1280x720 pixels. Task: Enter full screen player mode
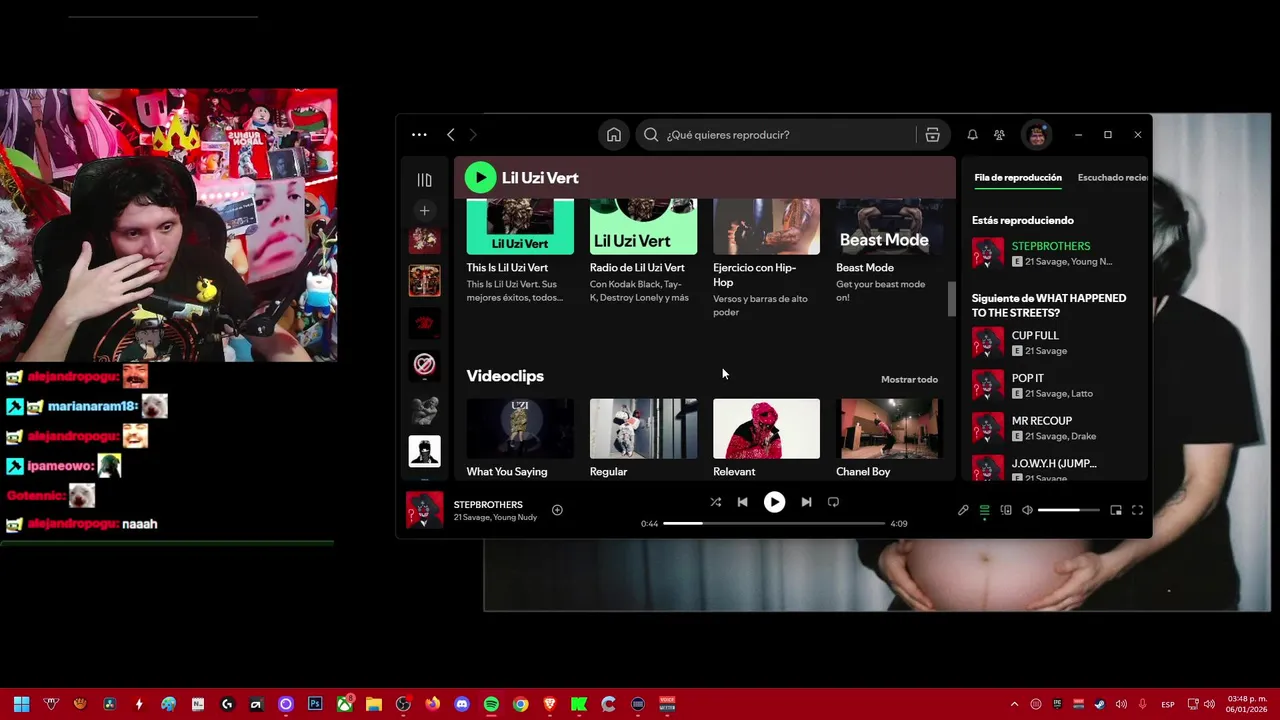1137,510
